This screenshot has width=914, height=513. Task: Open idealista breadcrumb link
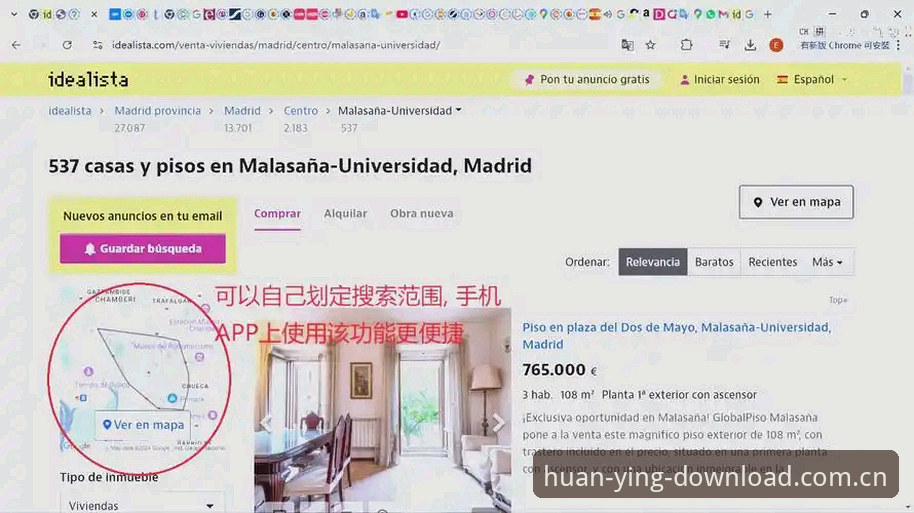(x=69, y=111)
